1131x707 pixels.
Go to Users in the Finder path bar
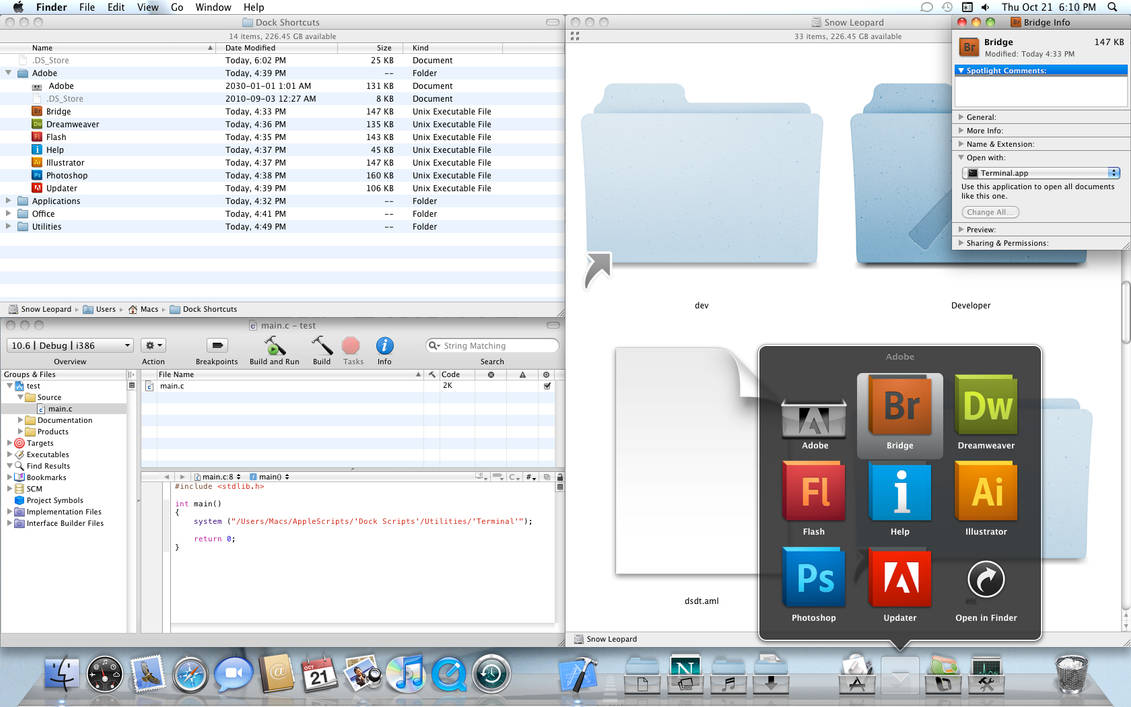click(100, 309)
